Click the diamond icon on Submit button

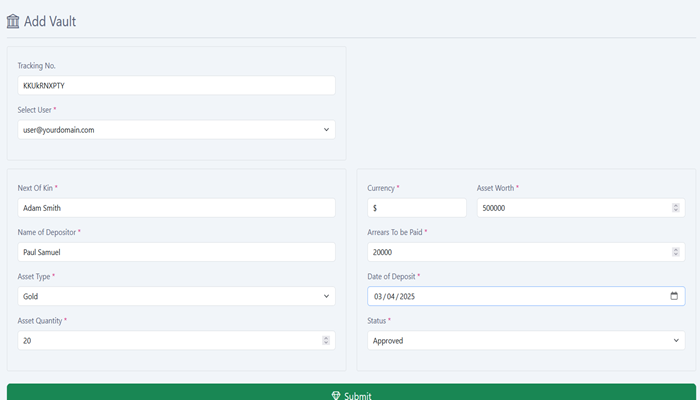[336, 396]
